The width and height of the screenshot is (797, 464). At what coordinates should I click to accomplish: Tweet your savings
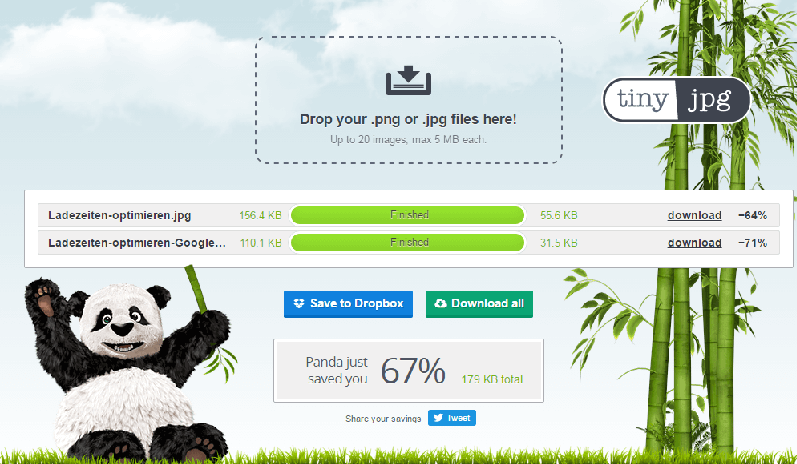452,418
